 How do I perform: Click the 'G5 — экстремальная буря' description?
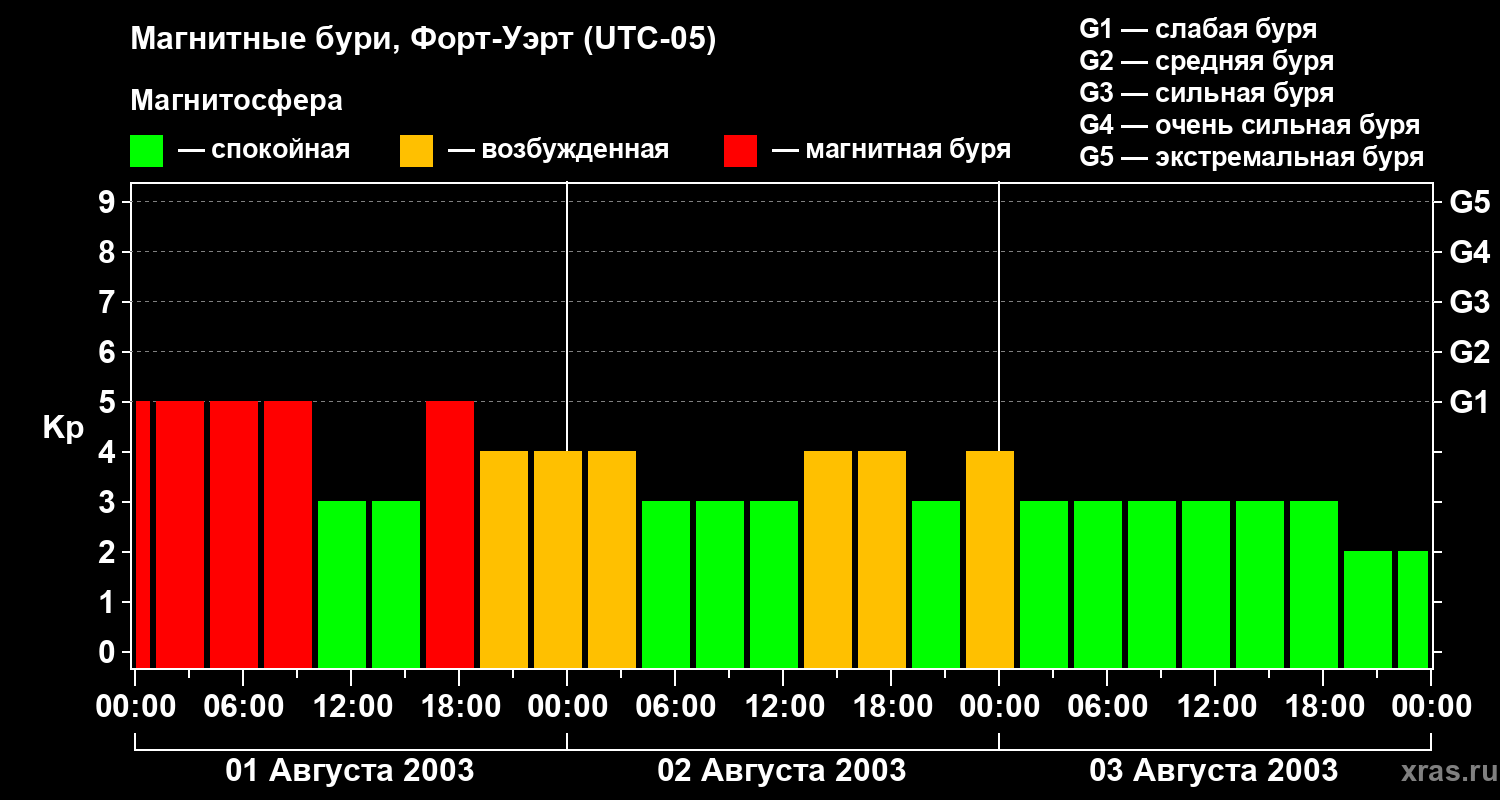tap(1252, 157)
